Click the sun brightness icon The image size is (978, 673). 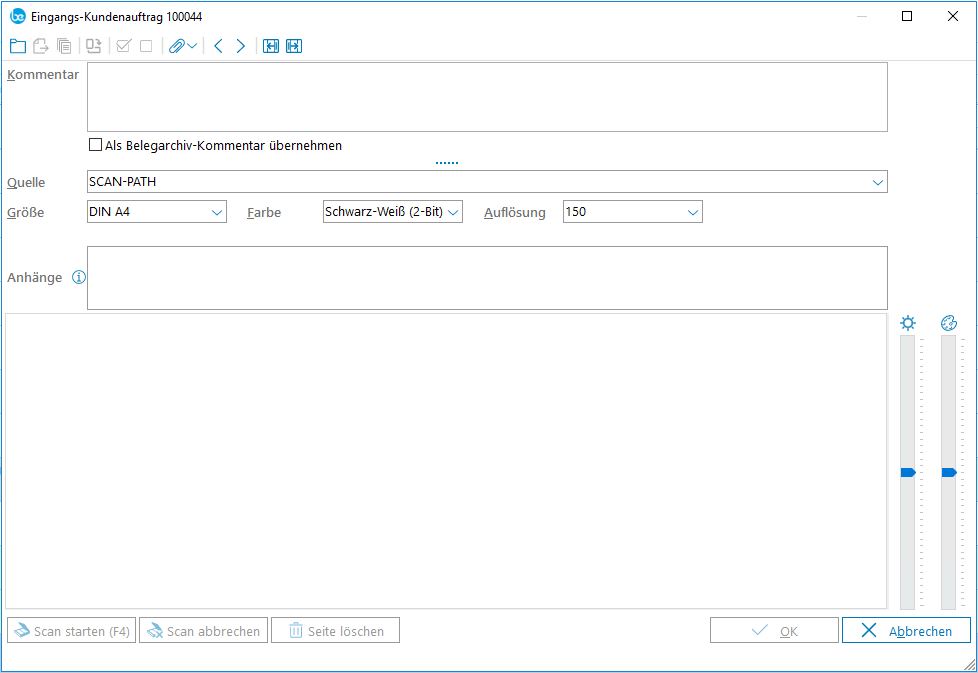907,323
